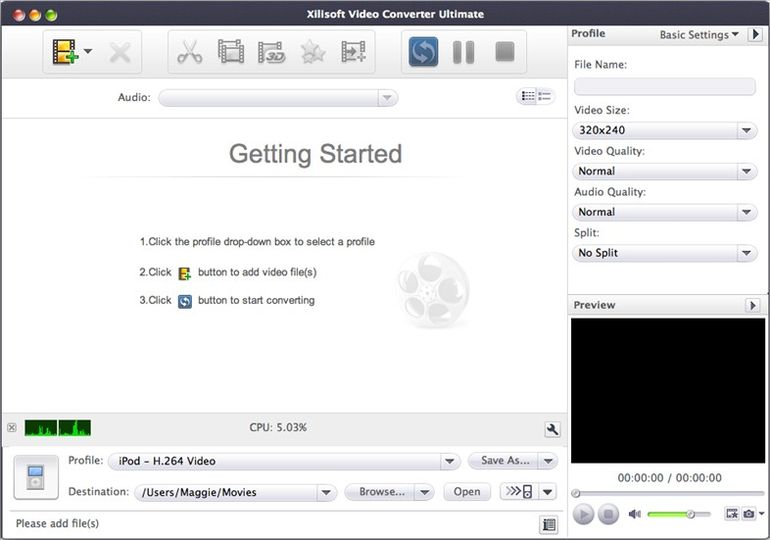Click the black preview video area

point(668,390)
